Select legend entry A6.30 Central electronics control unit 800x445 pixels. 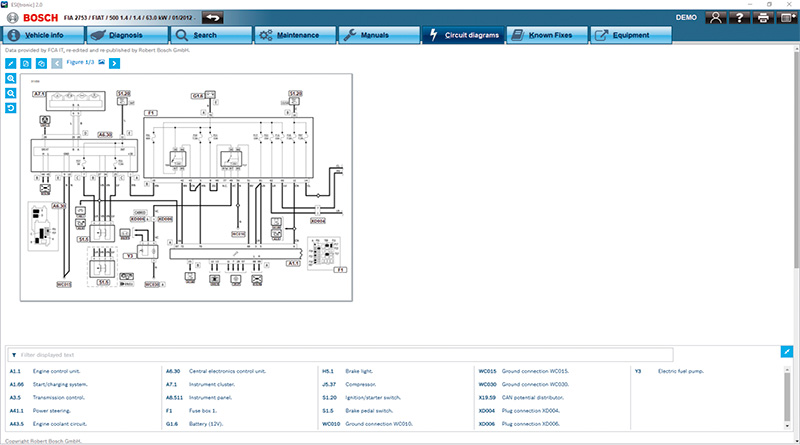click(216, 371)
